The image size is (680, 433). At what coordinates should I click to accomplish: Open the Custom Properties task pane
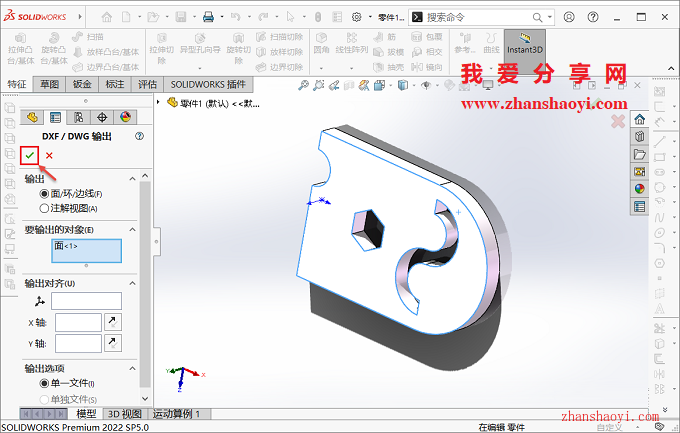click(x=640, y=207)
